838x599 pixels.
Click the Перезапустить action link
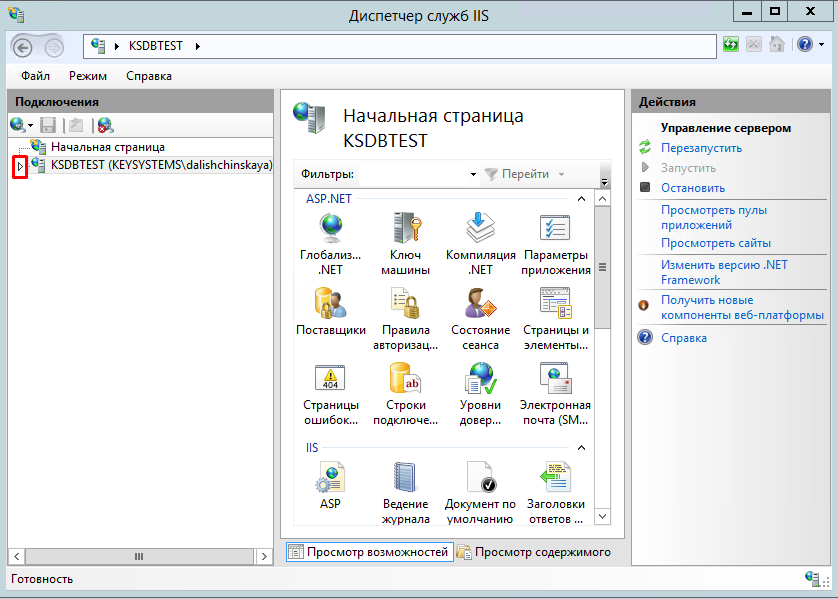click(x=701, y=148)
